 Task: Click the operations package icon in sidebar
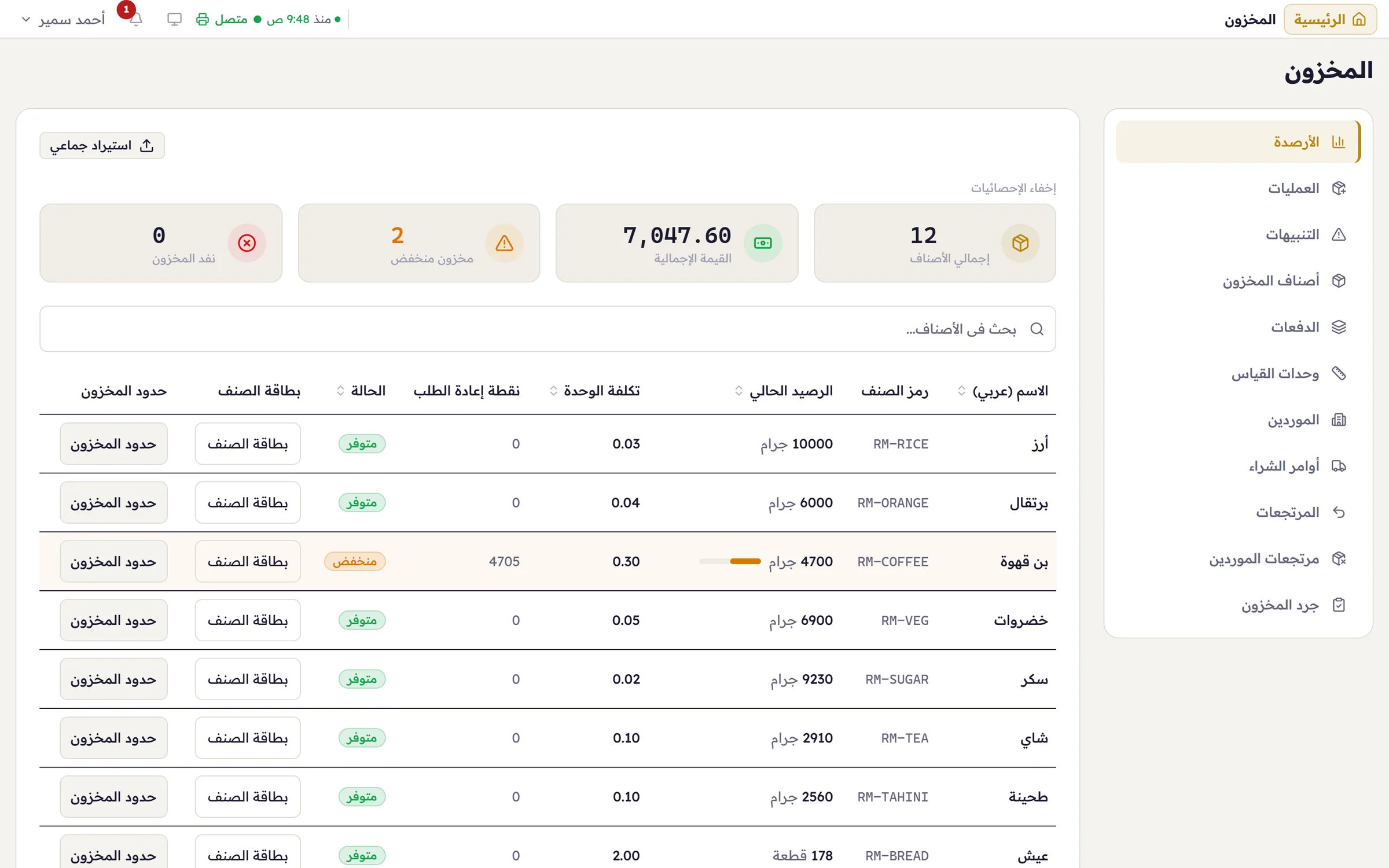point(1339,188)
